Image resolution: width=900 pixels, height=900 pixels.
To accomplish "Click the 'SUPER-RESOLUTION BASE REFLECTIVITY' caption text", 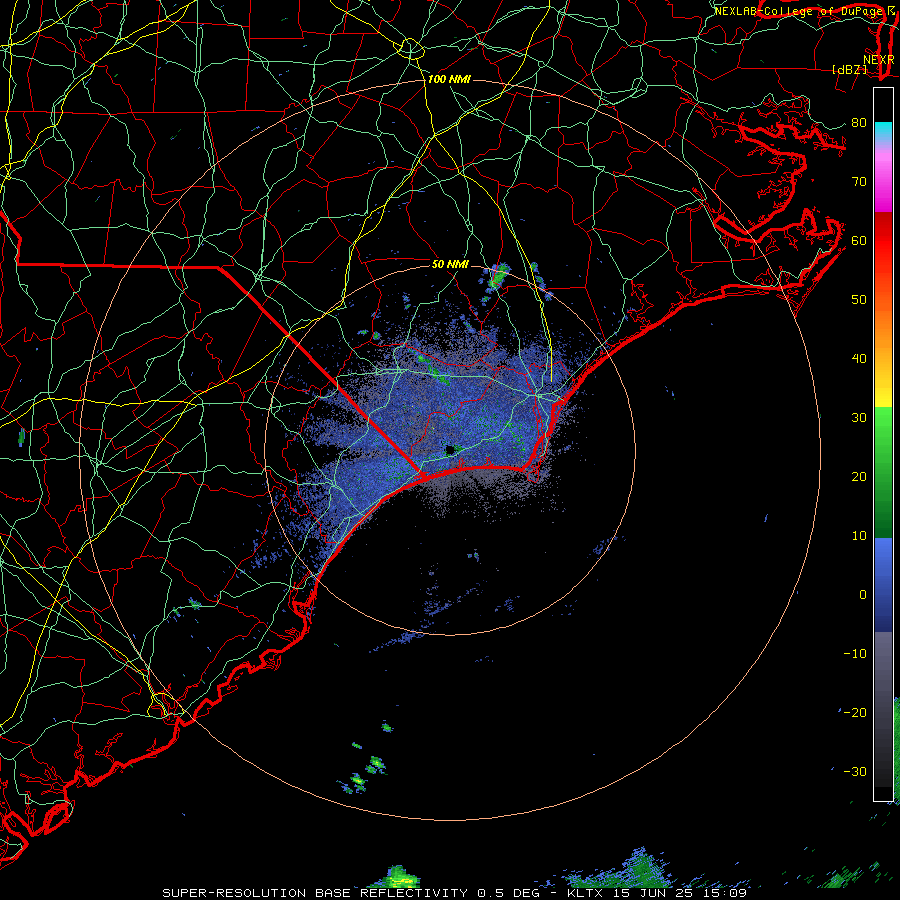I will point(315,893).
